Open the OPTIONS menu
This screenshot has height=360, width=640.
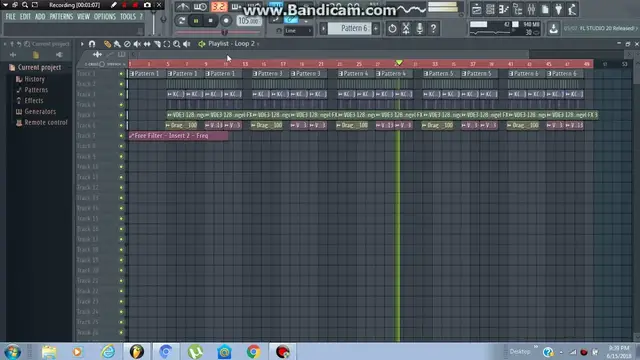(105, 17)
